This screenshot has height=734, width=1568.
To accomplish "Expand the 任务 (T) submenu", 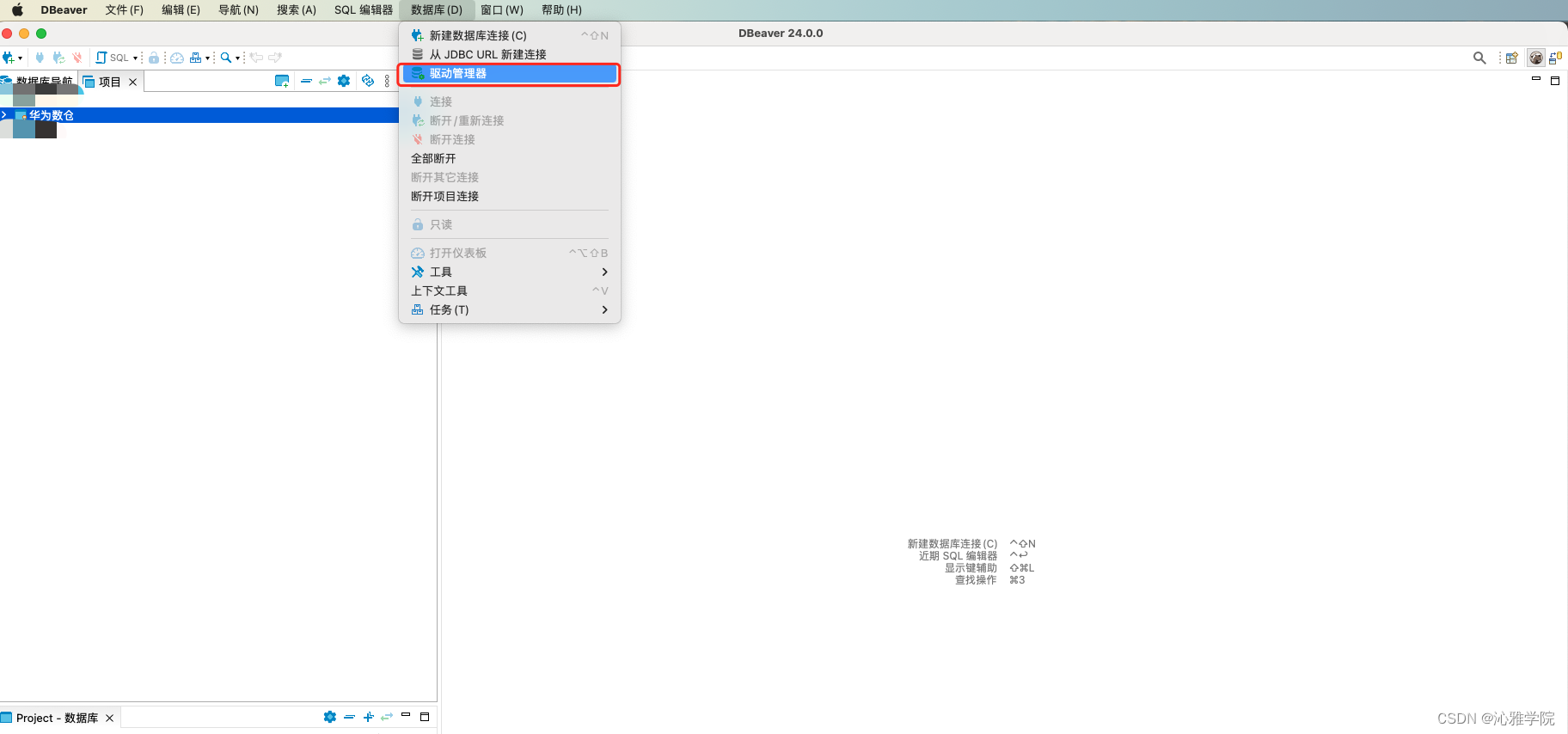I will pyautogui.click(x=510, y=309).
